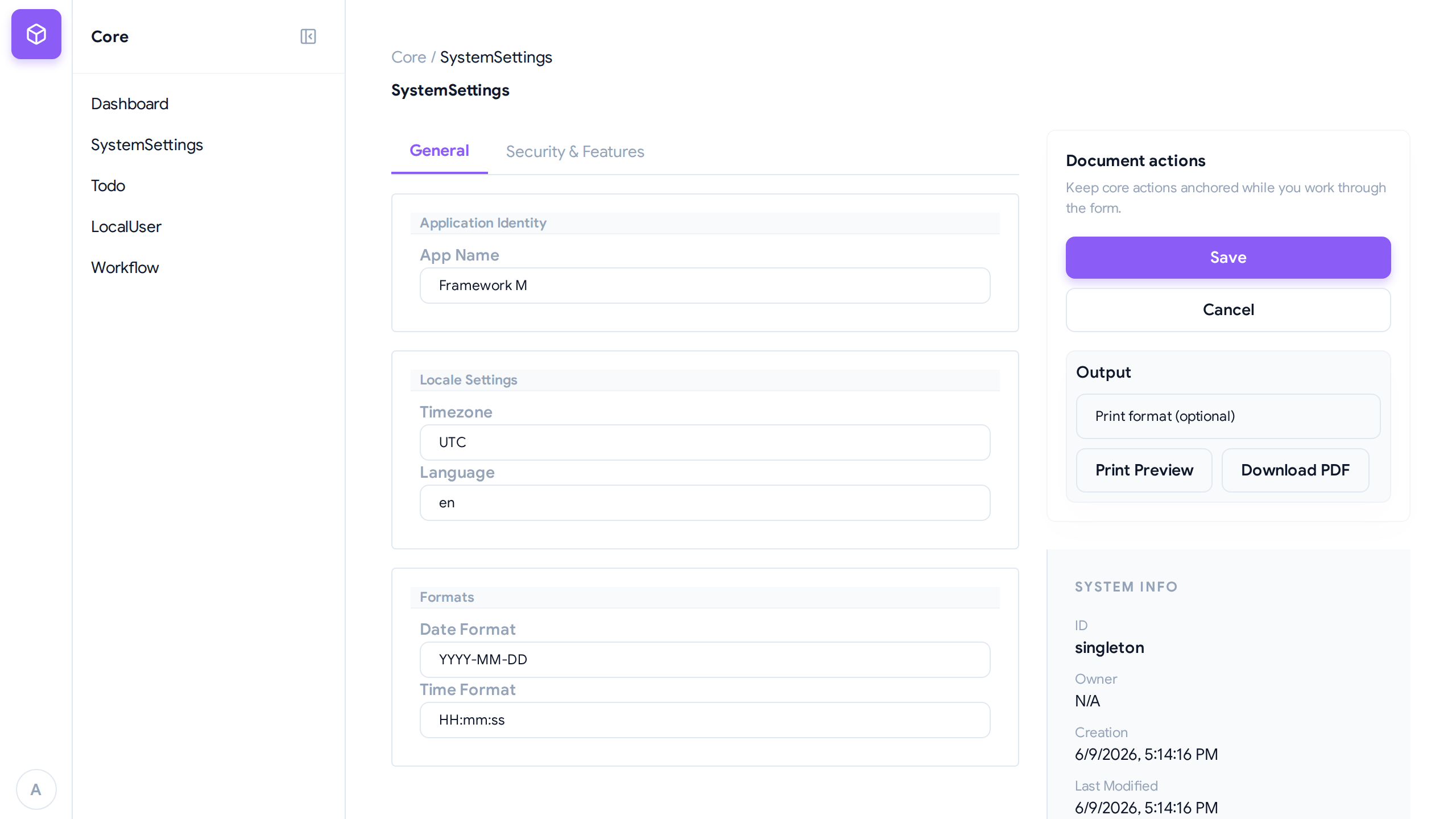Open the user avatar 'A' button
Viewport: 1456px width, 819px height.
coord(36,789)
